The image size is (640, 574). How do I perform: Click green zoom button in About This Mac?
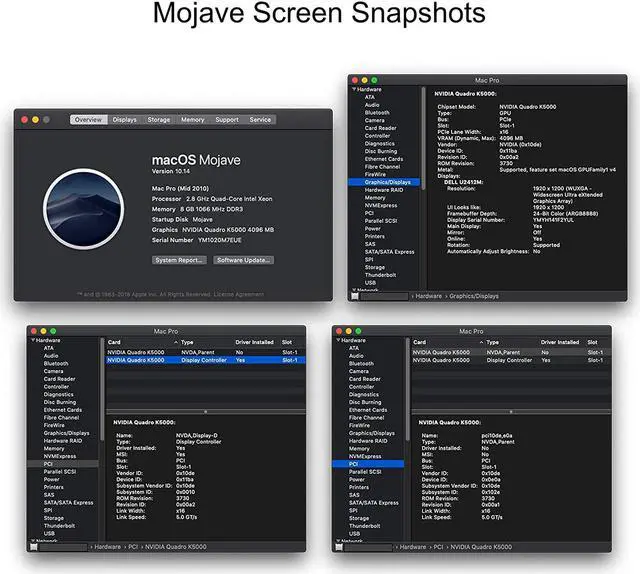(x=48, y=120)
